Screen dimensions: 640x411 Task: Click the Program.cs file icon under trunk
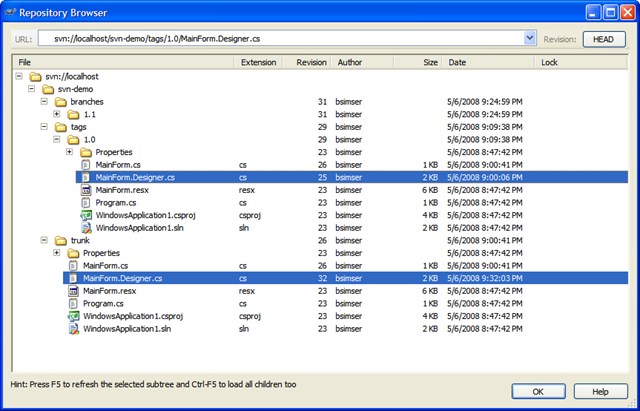tap(73, 304)
